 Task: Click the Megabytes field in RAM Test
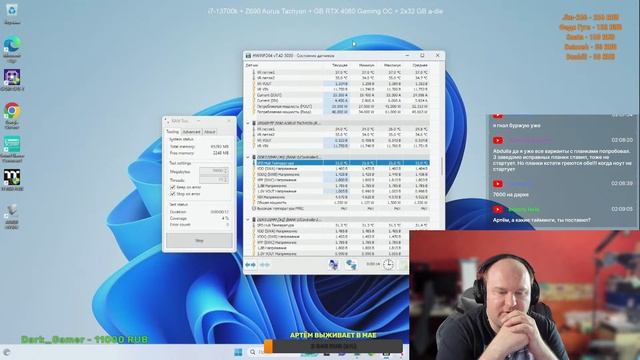pyautogui.click(x=213, y=171)
